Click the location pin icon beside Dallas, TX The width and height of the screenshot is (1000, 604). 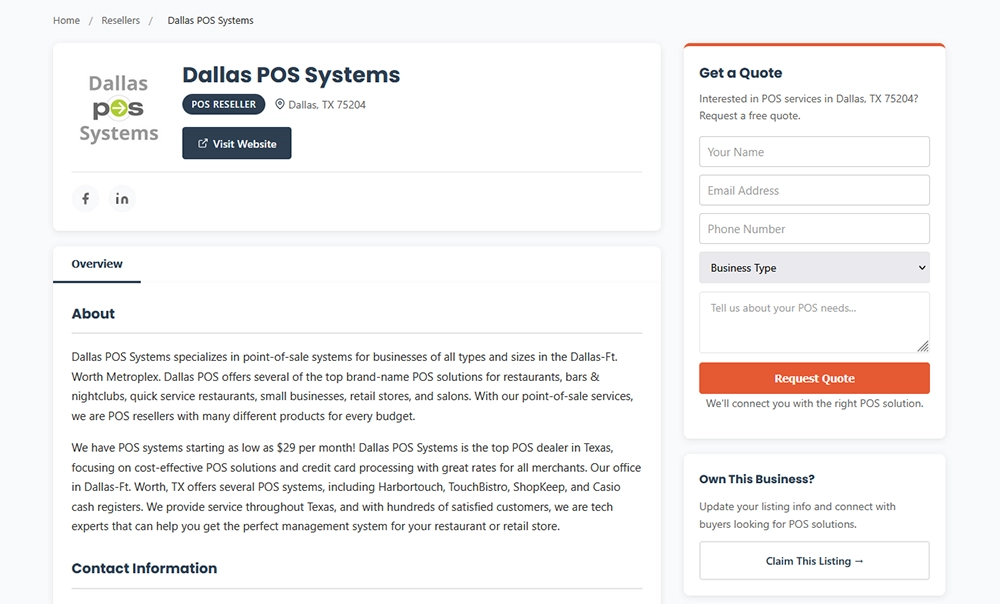click(279, 104)
